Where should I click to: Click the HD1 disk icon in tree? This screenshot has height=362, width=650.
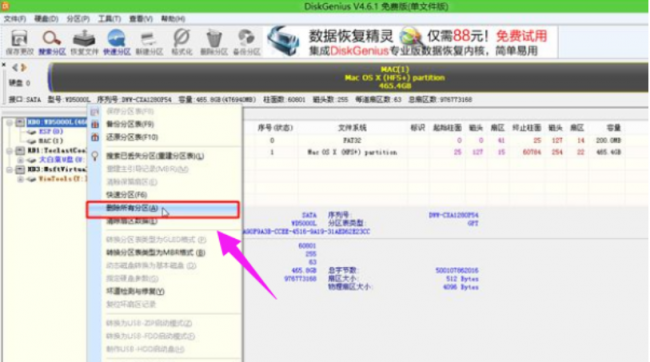point(20,150)
